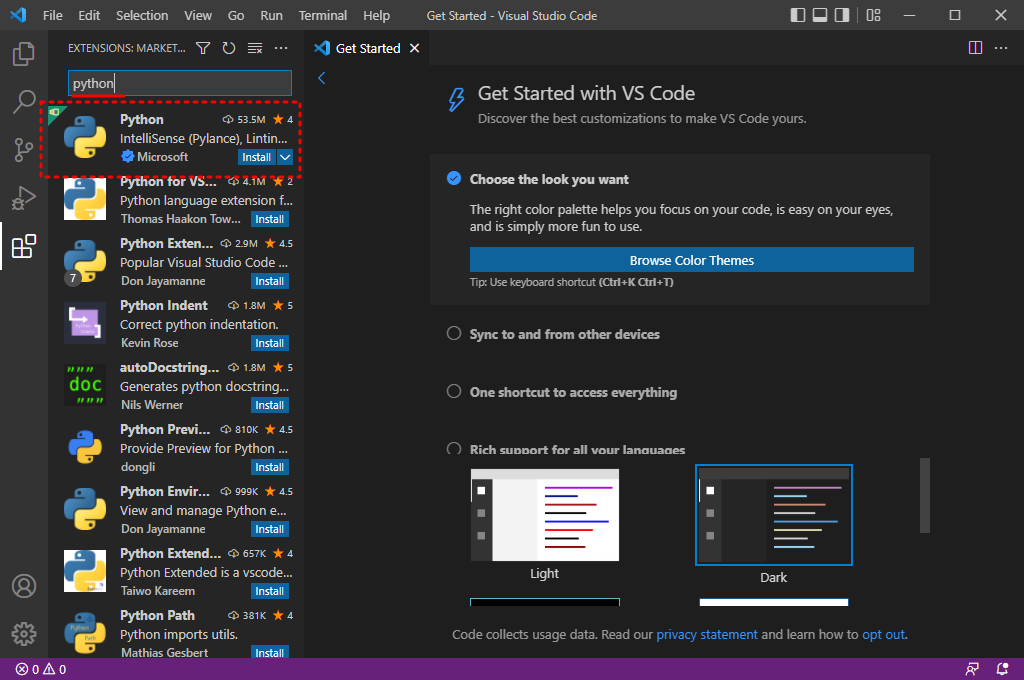This screenshot has width=1024, height=680.
Task: Click the Get Started page scrollbar
Action: (924, 495)
